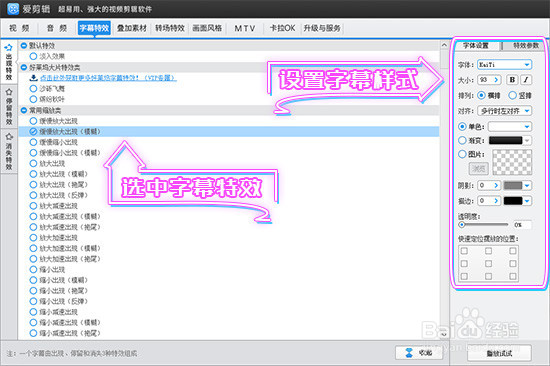Image resolution: width=550 pixels, height=366 pixels.
Task: Click the checkered image preview thumbnail
Action: pyautogui.click(x=512, y=162)
